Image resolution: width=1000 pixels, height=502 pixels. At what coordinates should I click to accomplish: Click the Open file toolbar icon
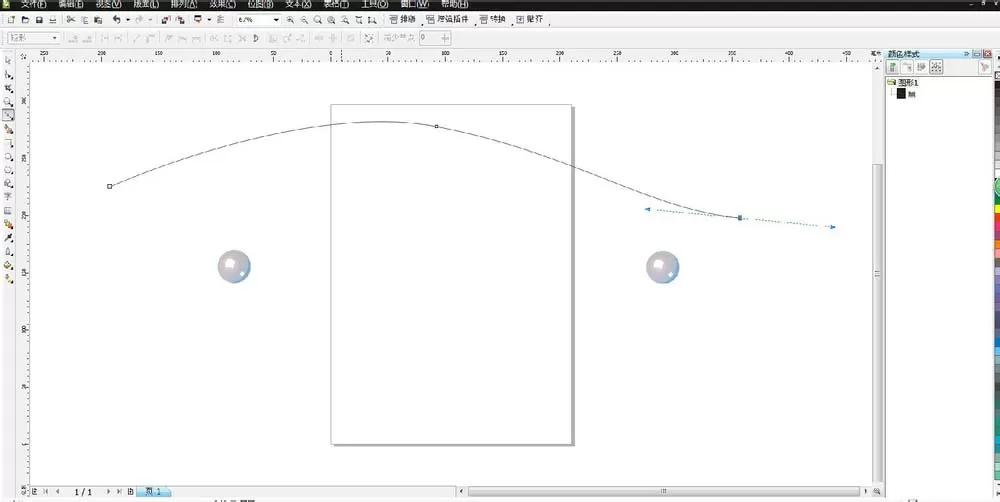[25, 20]
